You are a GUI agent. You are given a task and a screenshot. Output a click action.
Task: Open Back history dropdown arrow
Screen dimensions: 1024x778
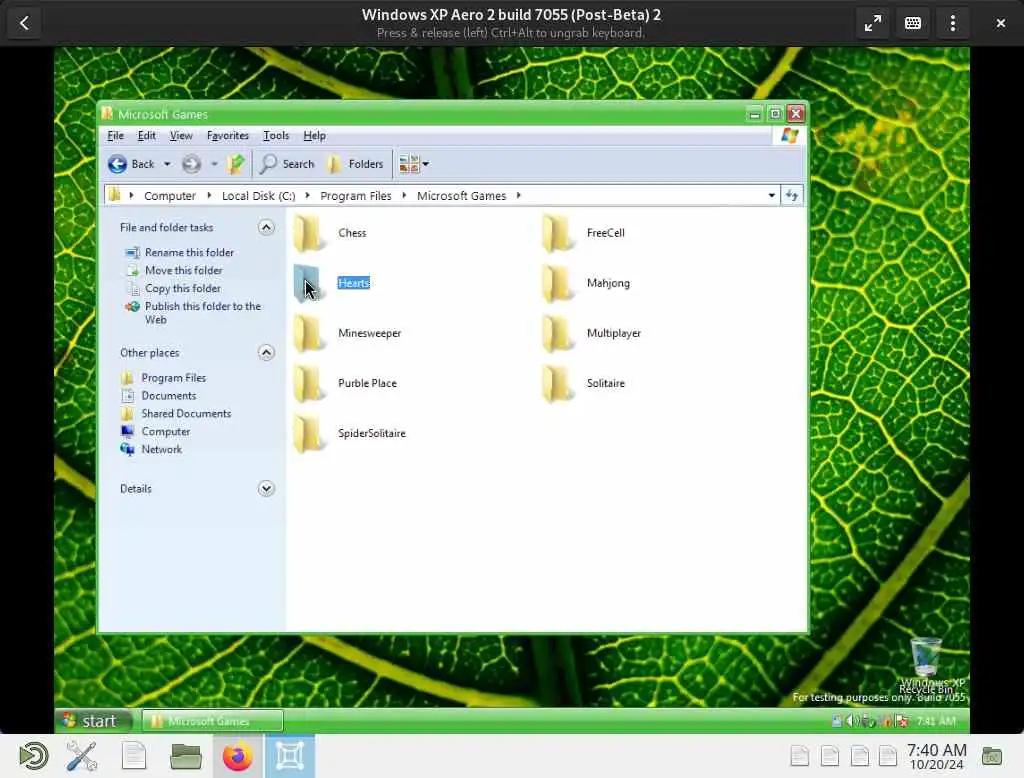[167, 164]
